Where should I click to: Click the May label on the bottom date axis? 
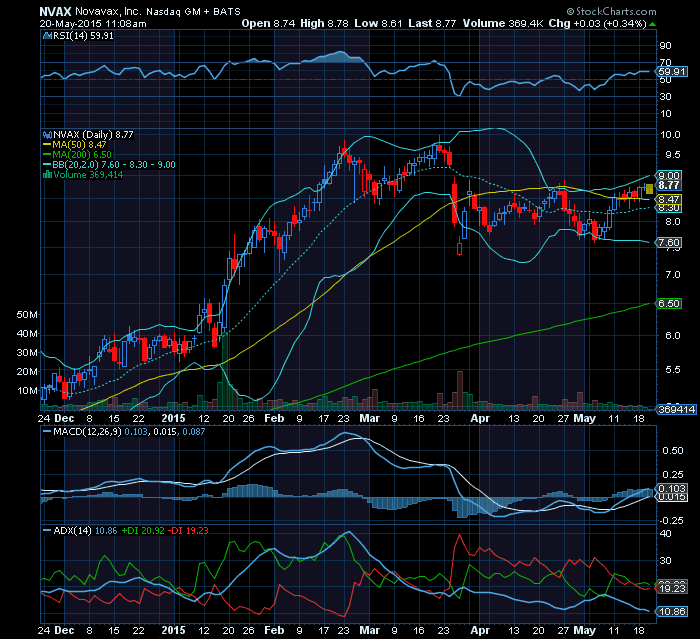point(584,631)
